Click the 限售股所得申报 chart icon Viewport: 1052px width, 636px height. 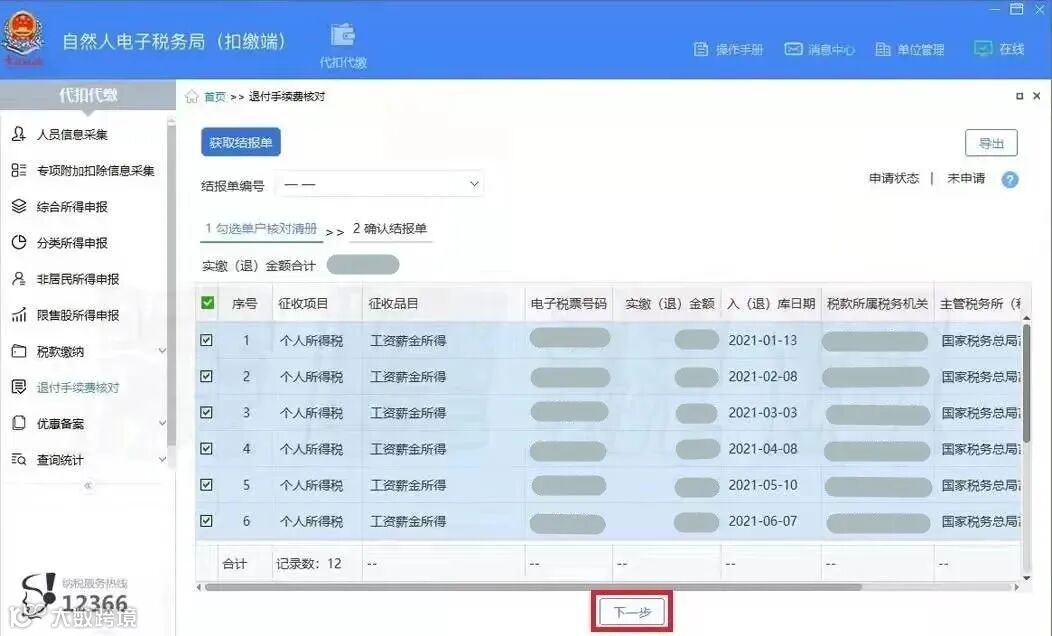19,315
